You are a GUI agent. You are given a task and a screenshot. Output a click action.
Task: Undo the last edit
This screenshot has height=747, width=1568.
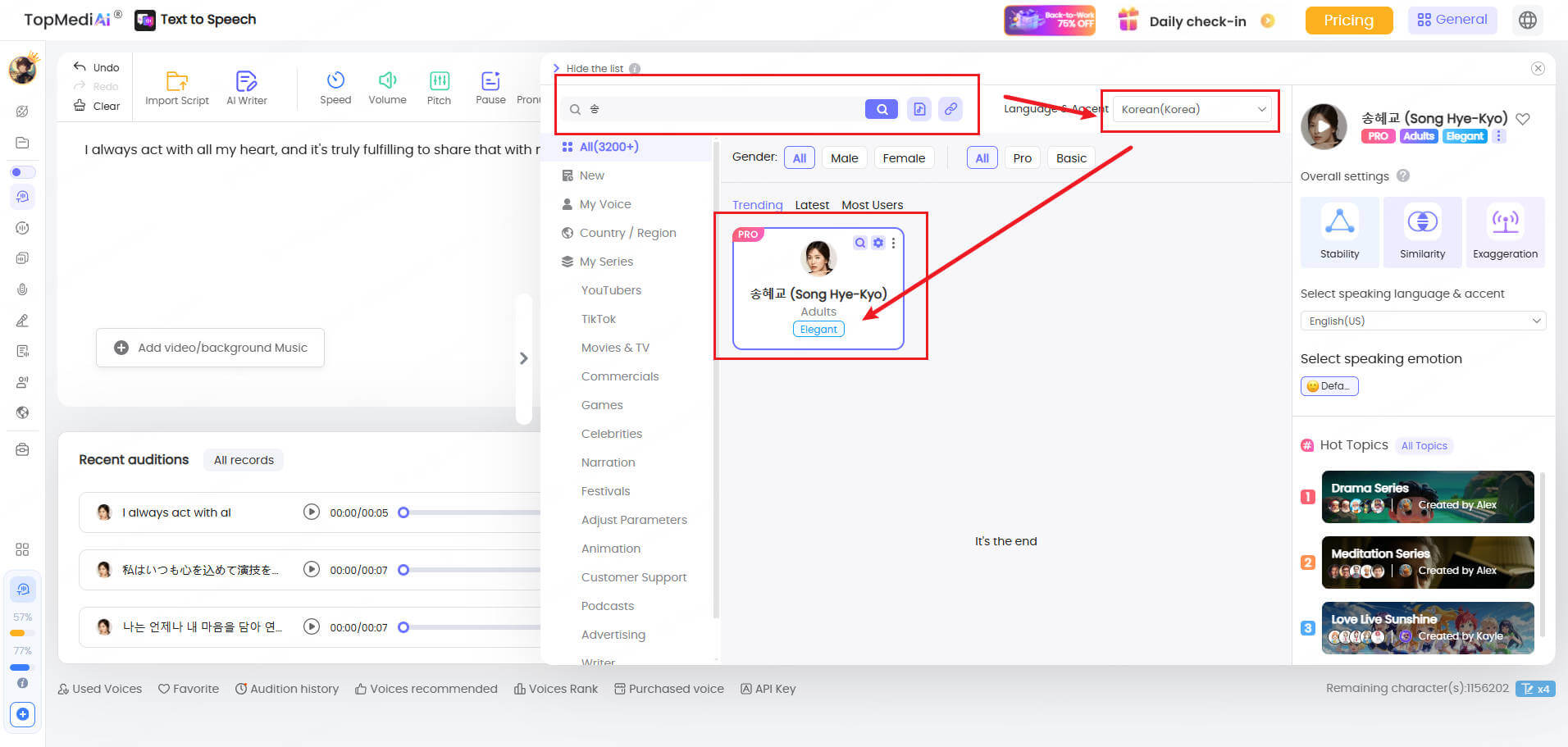tap(96, 67)
